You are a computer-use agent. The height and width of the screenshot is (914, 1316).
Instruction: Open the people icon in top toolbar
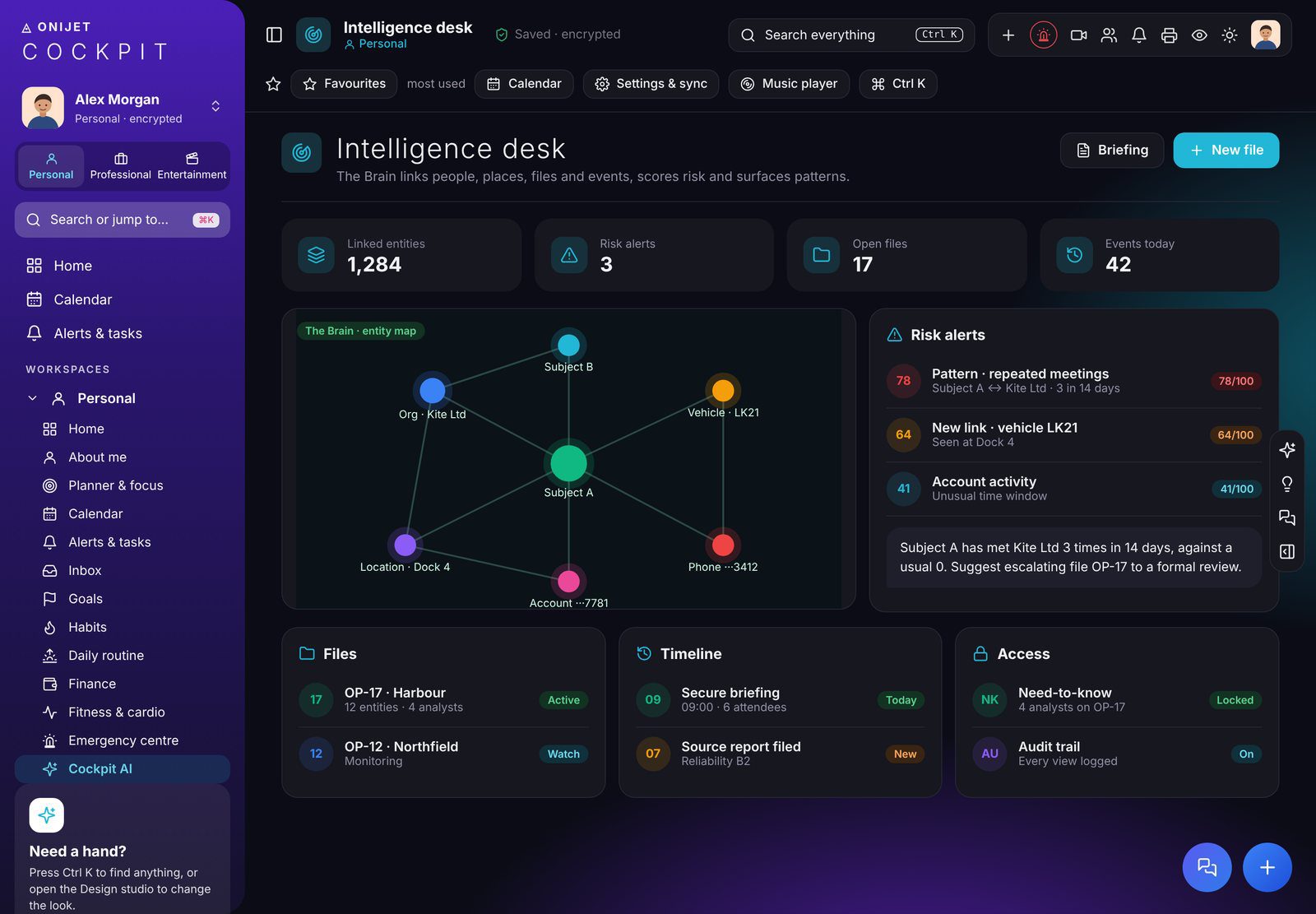coord(1109,35)
